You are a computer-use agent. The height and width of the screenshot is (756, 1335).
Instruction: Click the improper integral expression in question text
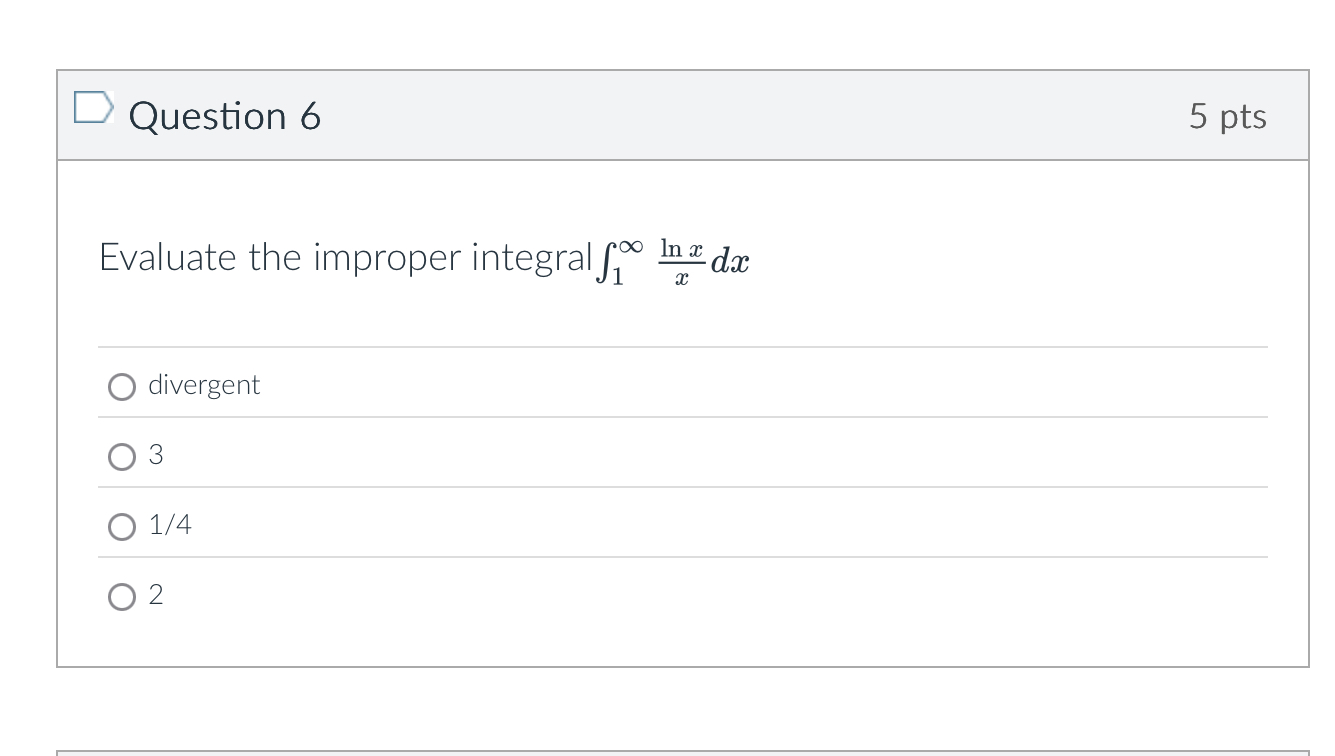pos(675,258)
